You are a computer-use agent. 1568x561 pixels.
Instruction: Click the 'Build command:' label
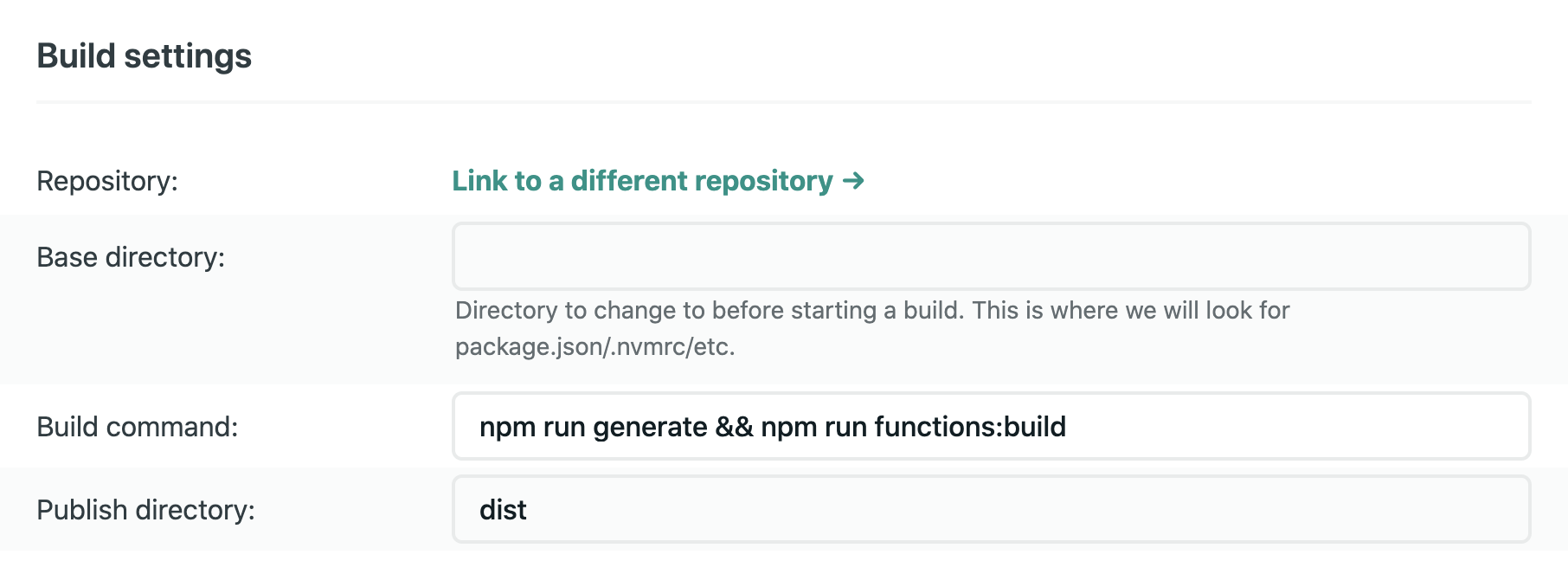(137, 427)
